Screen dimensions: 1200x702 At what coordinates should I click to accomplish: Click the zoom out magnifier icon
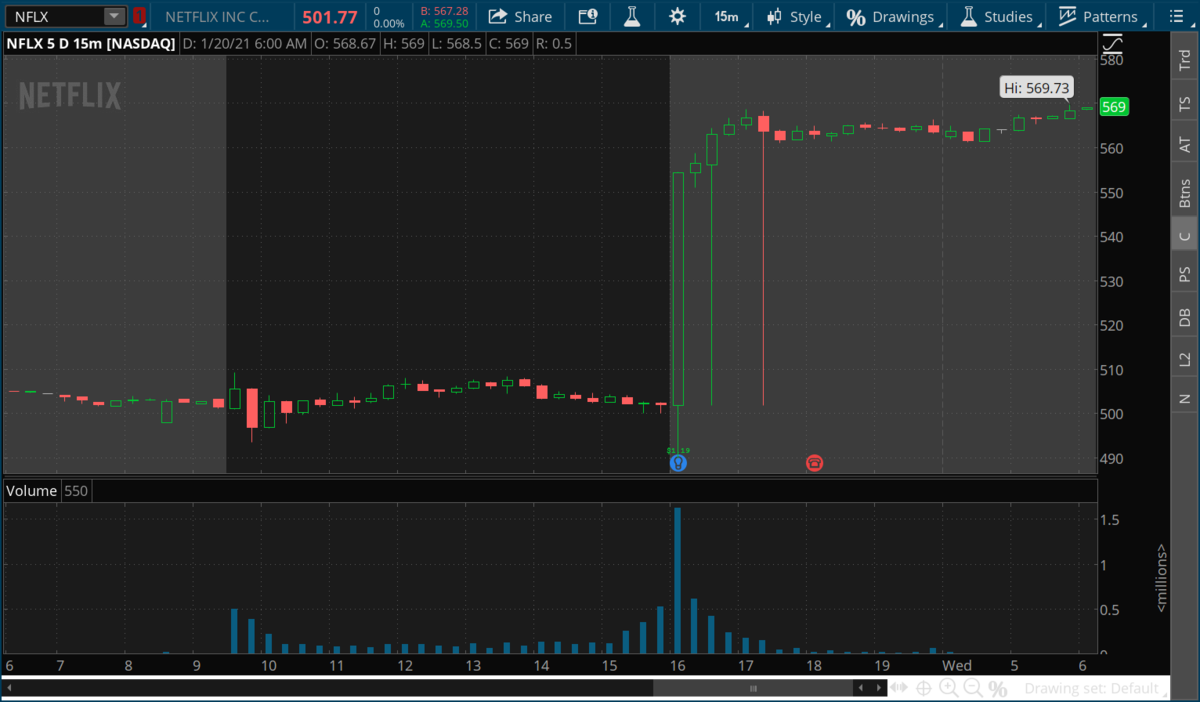(973, 688)
